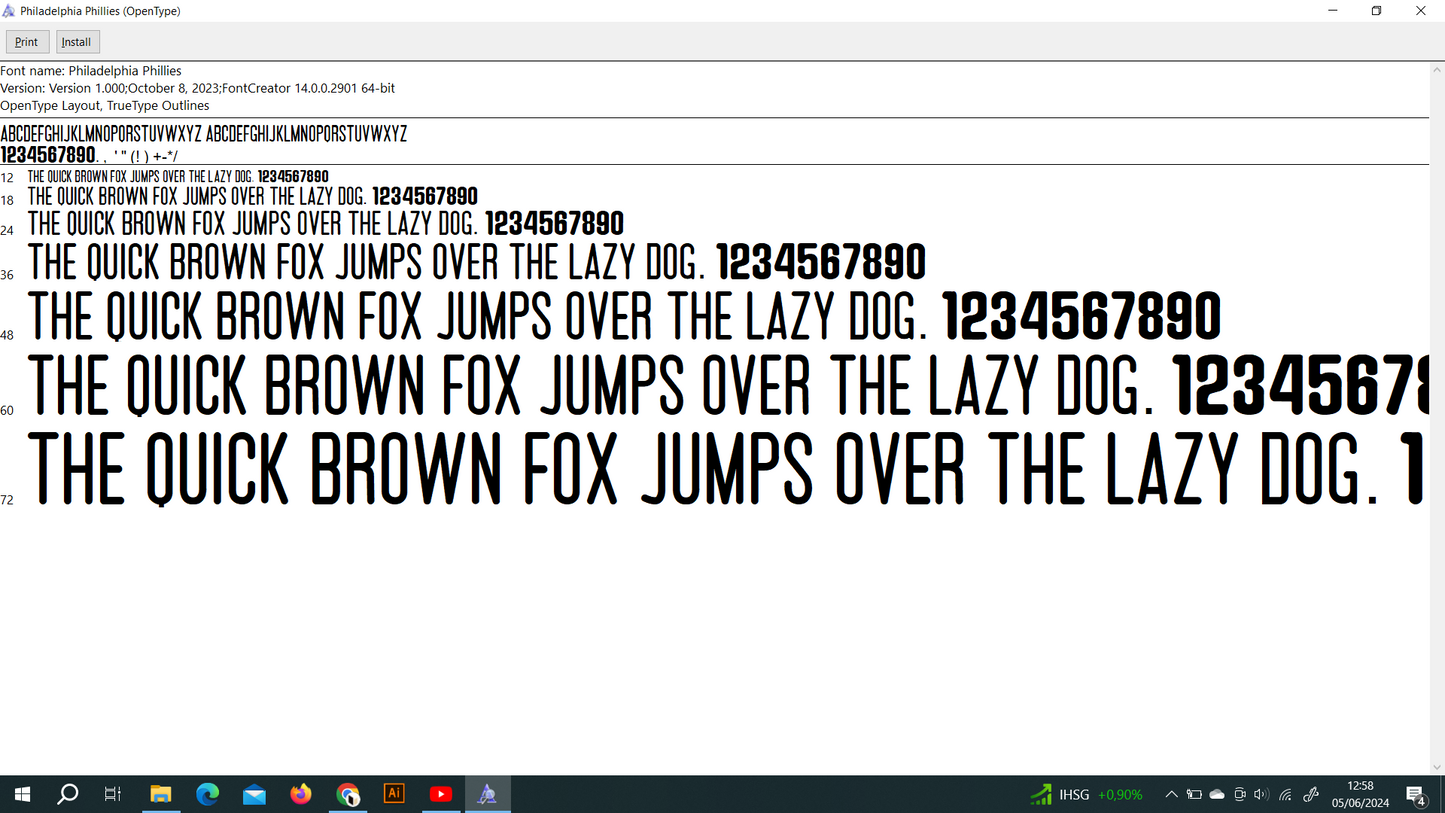The width and height of the screenshot is (1445, 813).
Task: Click the Print button
Action: (27, 42)
